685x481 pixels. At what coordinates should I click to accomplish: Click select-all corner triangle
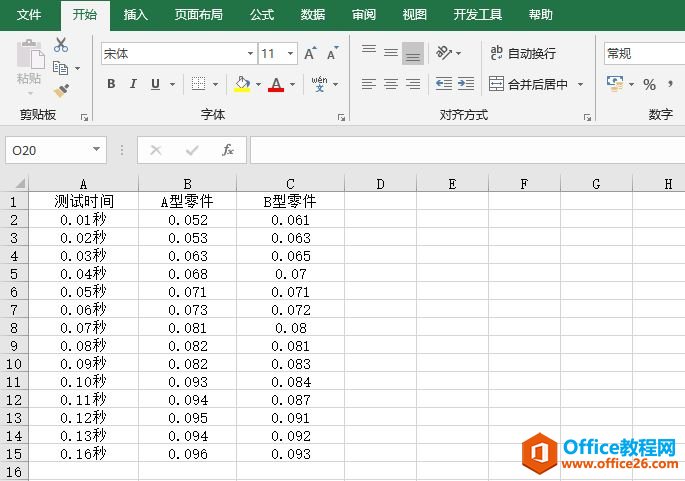(18, 183)
